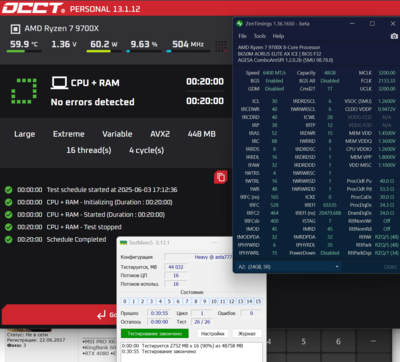The width and height of the screenshot is (400, 362).
Task: Open the ZenTimings File menu
Action: pos(242,36)
